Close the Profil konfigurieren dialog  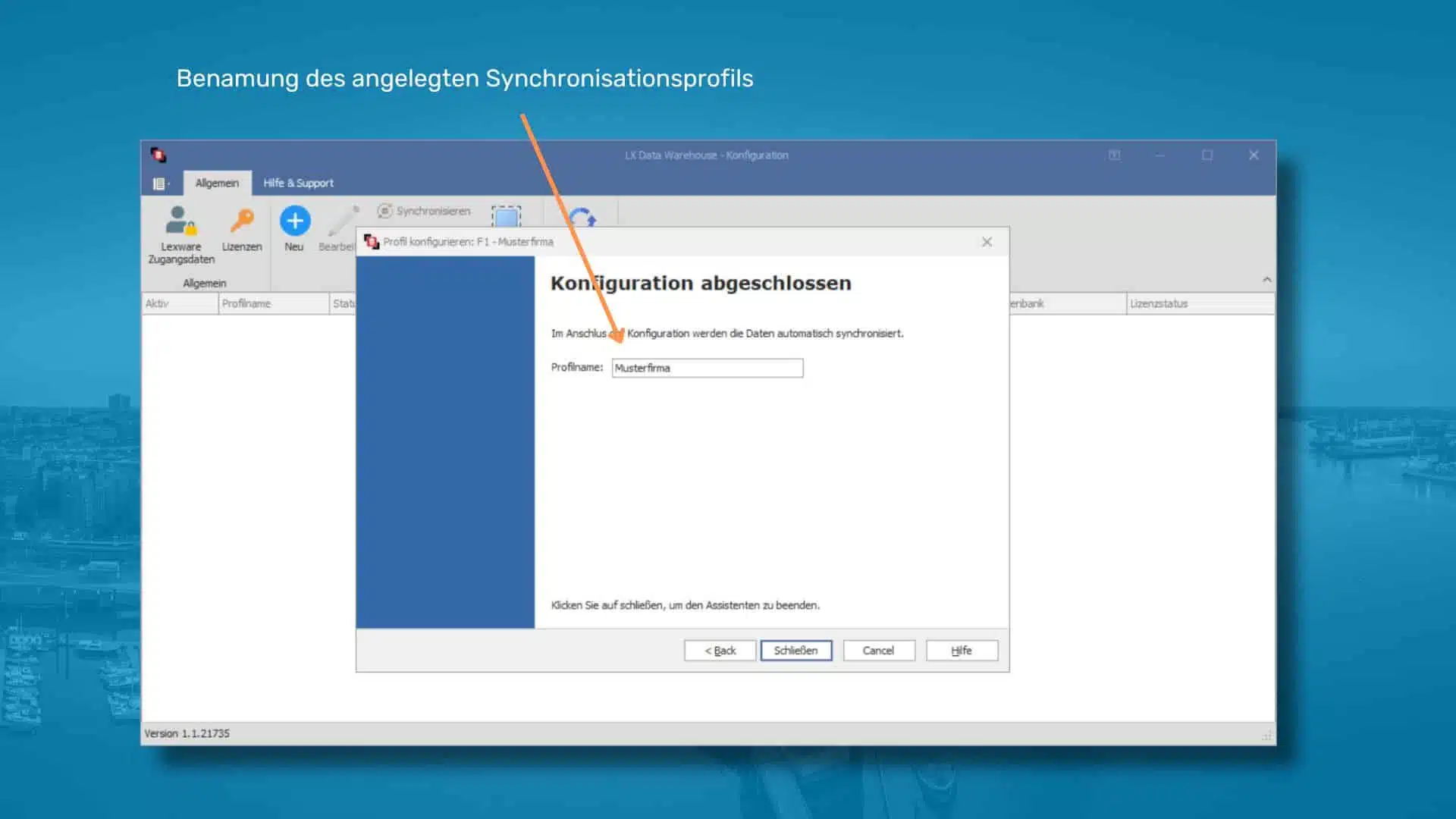point(987,242)
